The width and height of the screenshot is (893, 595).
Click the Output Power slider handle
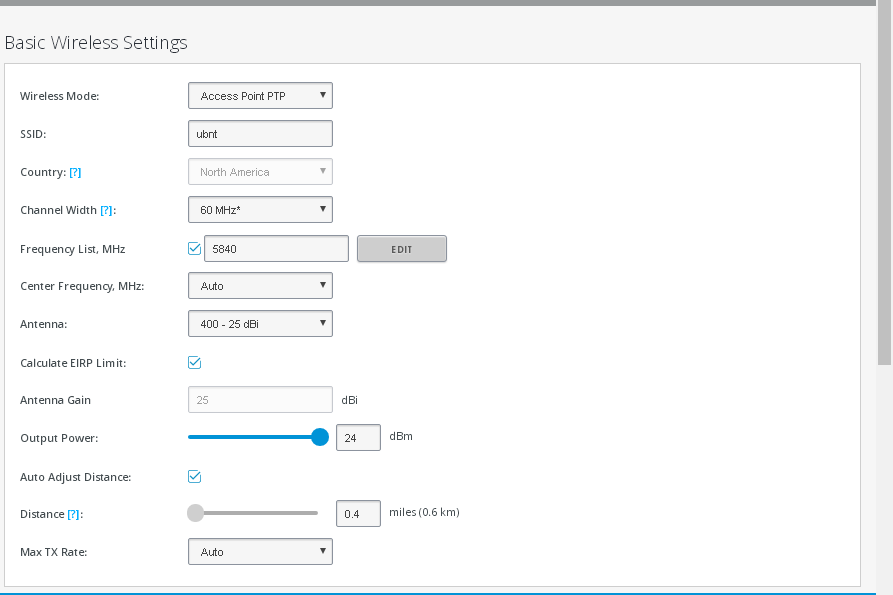pos(320,437)
